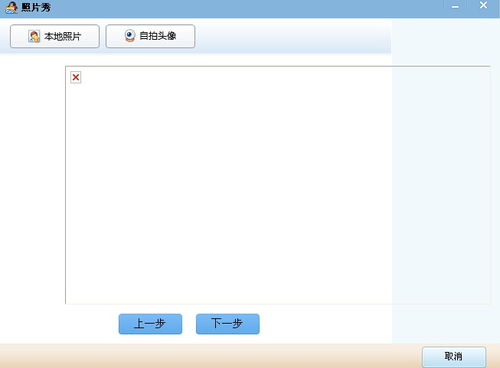Click the 照片秀 window title text
This screenshot has width=500, height=368.
36,7
